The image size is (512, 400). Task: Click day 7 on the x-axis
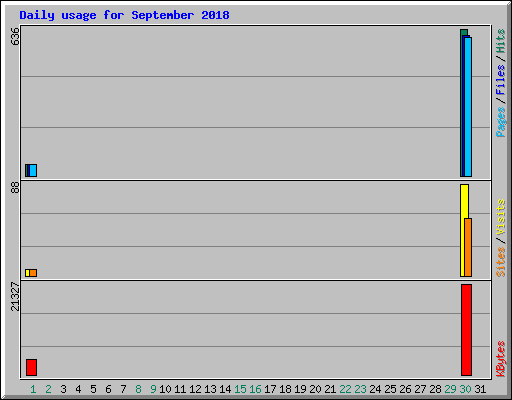123,389
